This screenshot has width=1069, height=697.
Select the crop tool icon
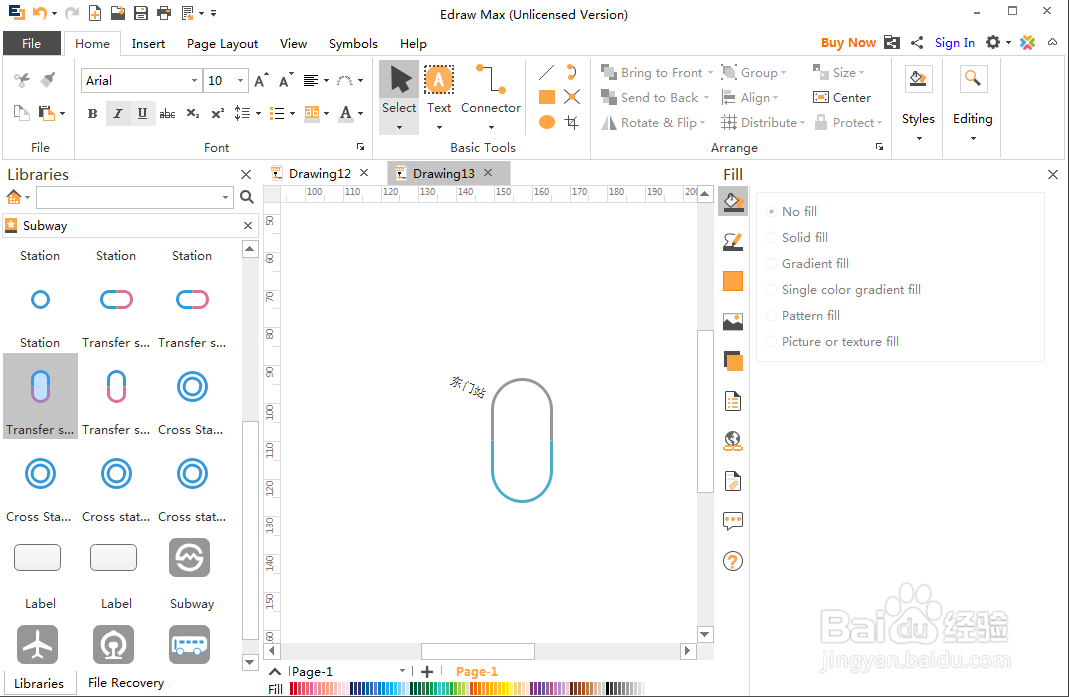[x=572, y=122]
